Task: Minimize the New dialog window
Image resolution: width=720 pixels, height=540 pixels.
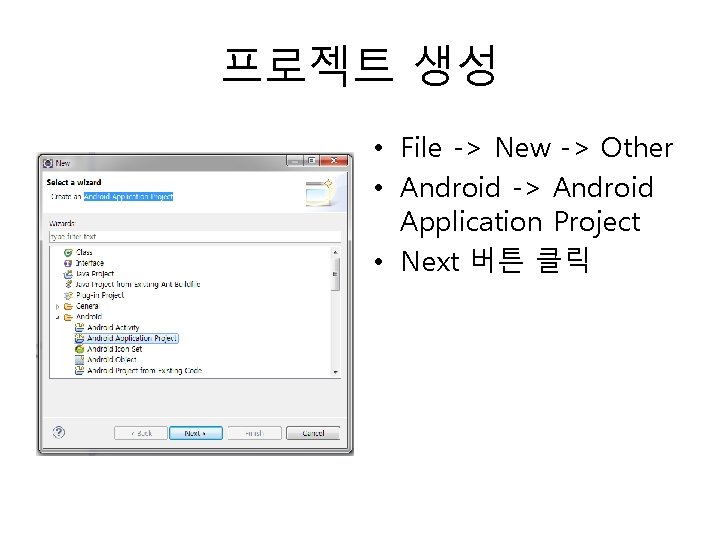Action: 295,160
